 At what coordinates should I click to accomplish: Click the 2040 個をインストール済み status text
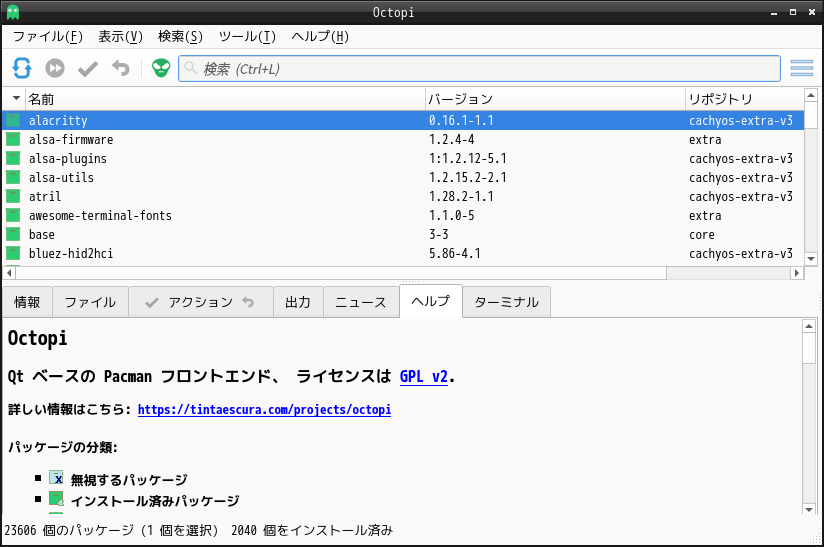tap(312, 530)
